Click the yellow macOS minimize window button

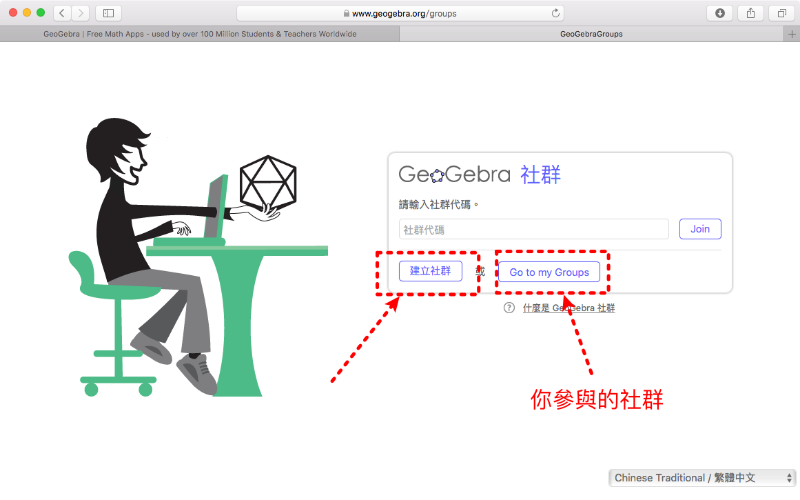tap(27, 13)
